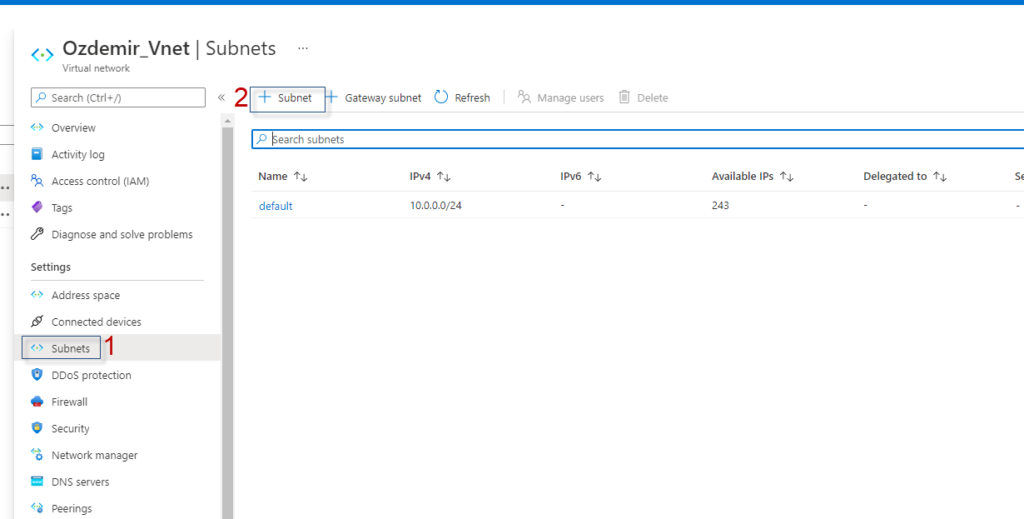The height and width of the screenshot is (519, 1024).
Task: Collapse the sidebar with double chevron
Action: coord(221,97)
